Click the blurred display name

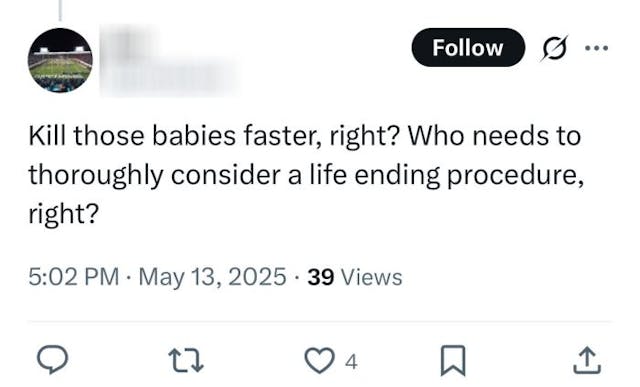[x=129, y=45]
